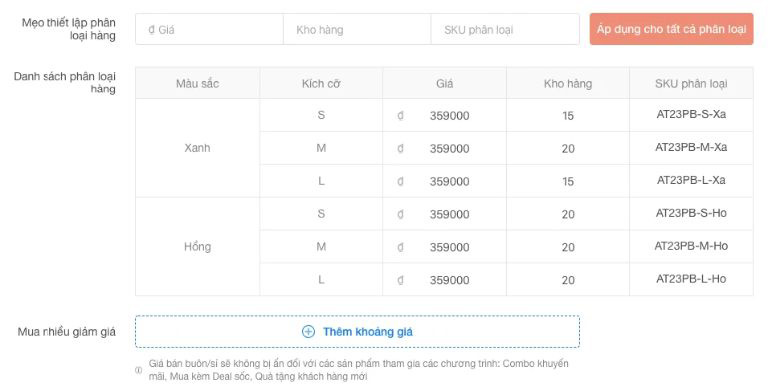Click the Hồng color group cell

(x=197, y=246)
